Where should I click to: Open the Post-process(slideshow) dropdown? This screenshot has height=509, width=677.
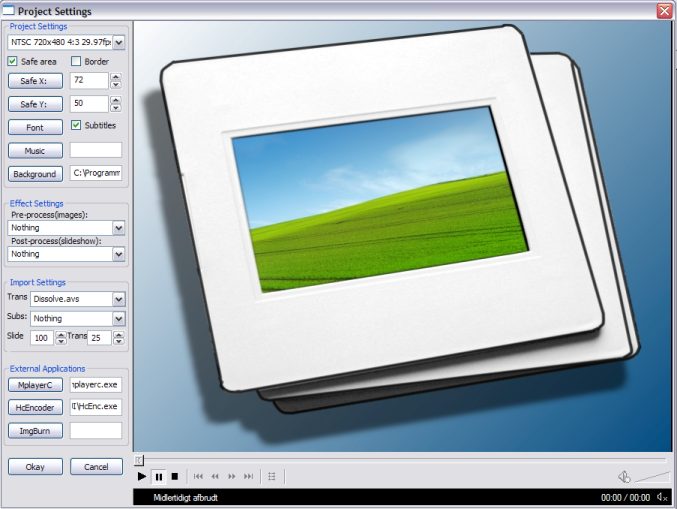119,254
